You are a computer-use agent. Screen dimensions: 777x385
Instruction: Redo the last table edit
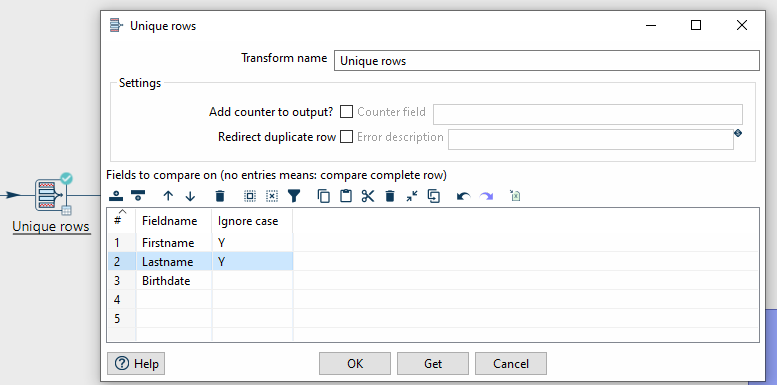click(486, 197)
